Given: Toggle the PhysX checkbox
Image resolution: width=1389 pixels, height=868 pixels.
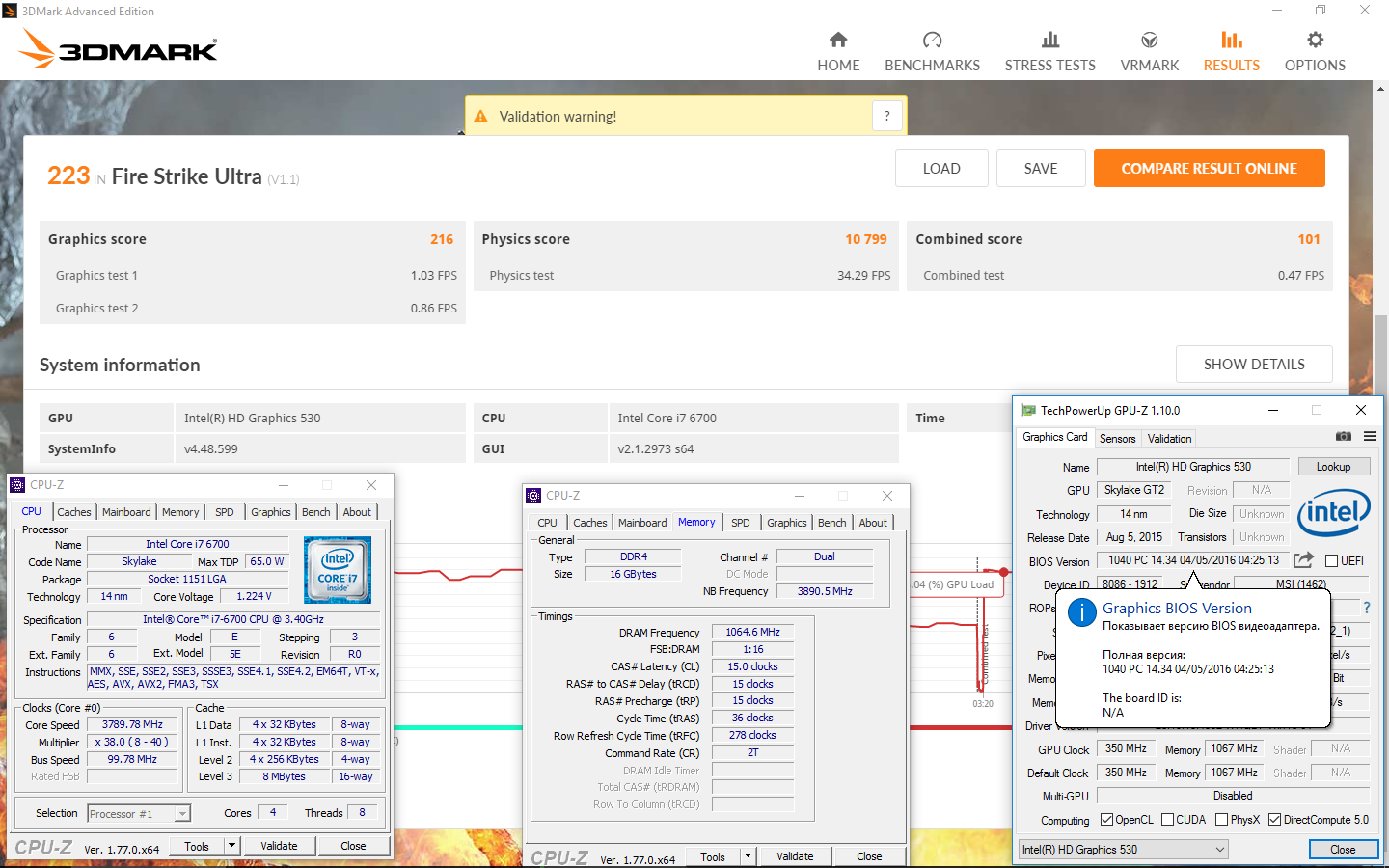Looking at the screenshot, I should 1221,820.
